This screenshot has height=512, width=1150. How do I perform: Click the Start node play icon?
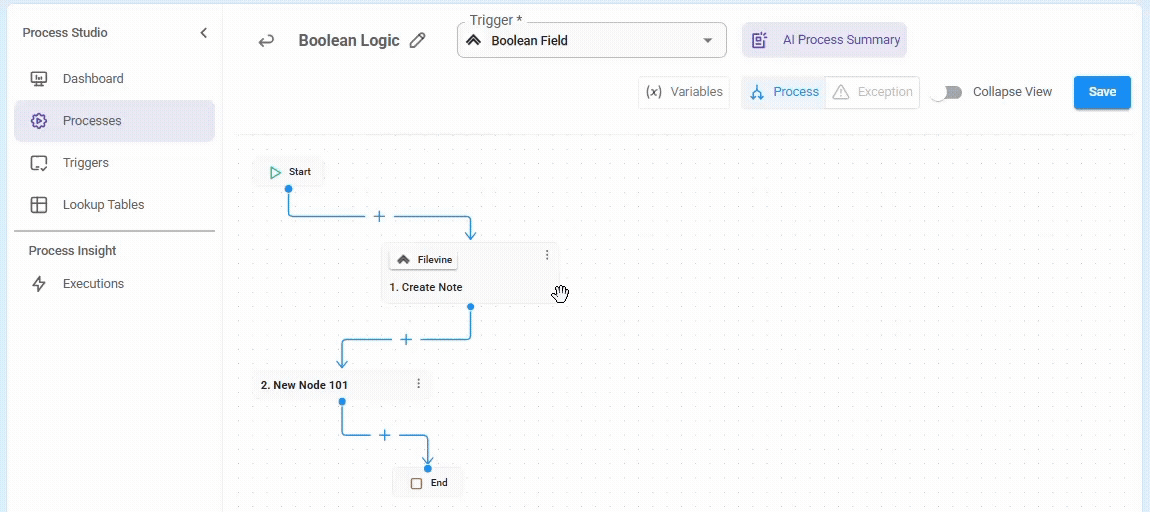coord(275,172)
